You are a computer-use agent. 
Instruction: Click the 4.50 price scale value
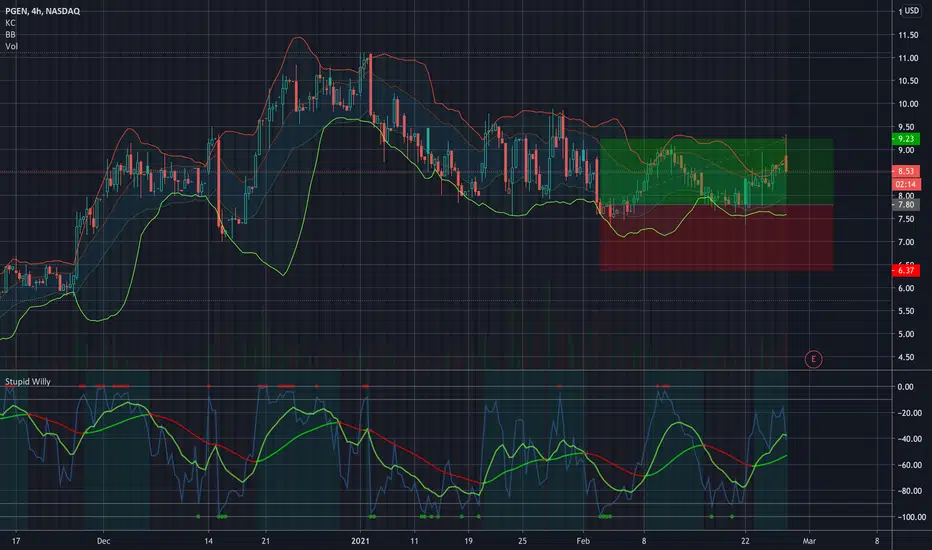[906, 357]
